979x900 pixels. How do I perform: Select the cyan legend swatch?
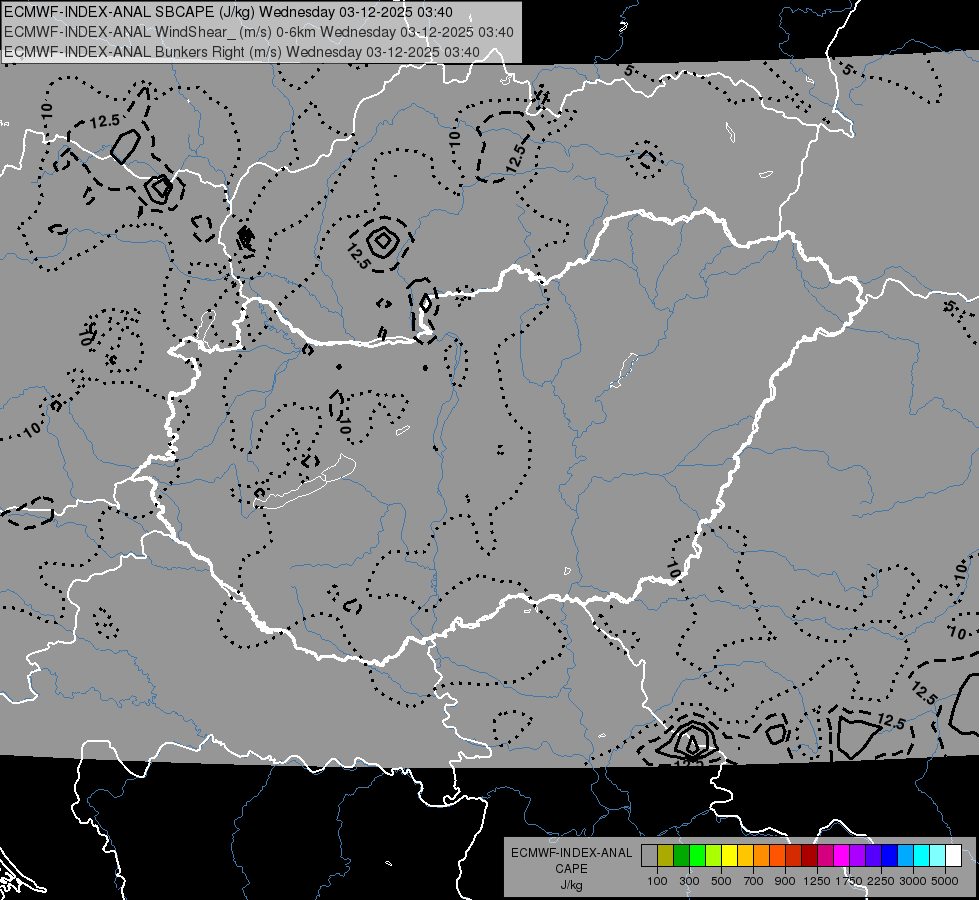click(x=922, y=855)
